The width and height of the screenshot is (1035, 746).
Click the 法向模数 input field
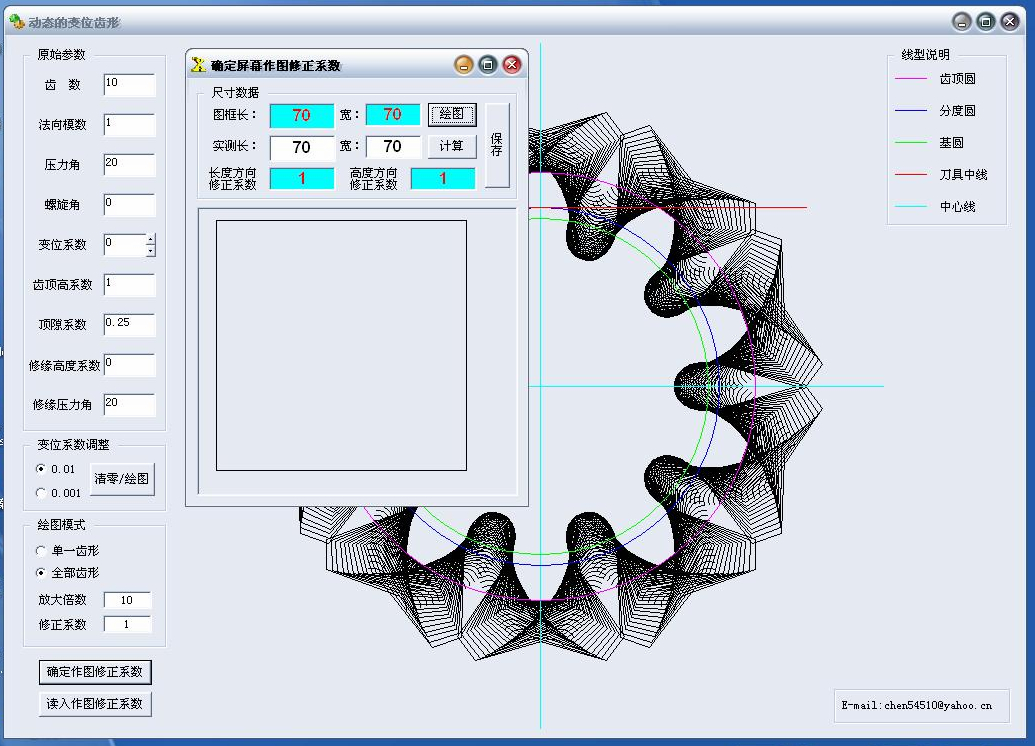(x=129, y=125)
